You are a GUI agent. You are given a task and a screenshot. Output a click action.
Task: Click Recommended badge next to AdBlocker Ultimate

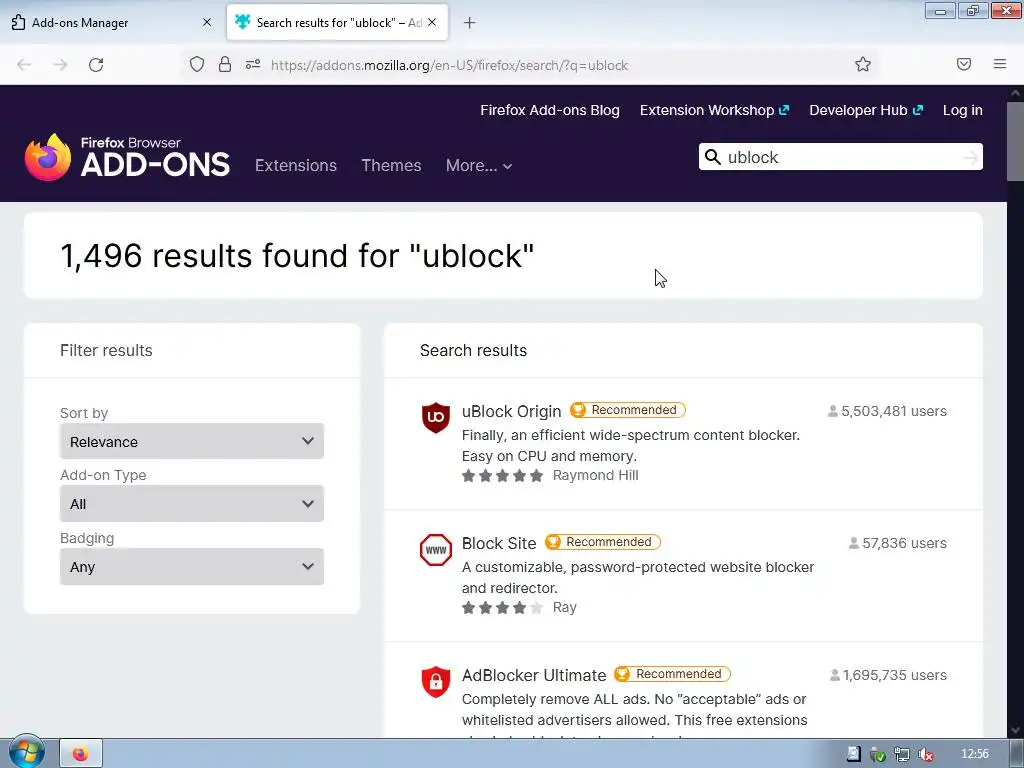(x=673, y=674)
